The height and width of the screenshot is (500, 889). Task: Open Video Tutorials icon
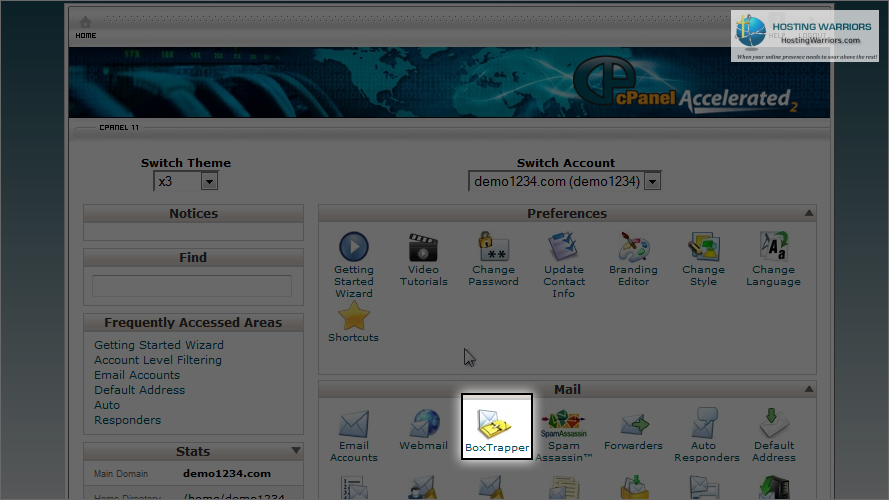[424, 247]
